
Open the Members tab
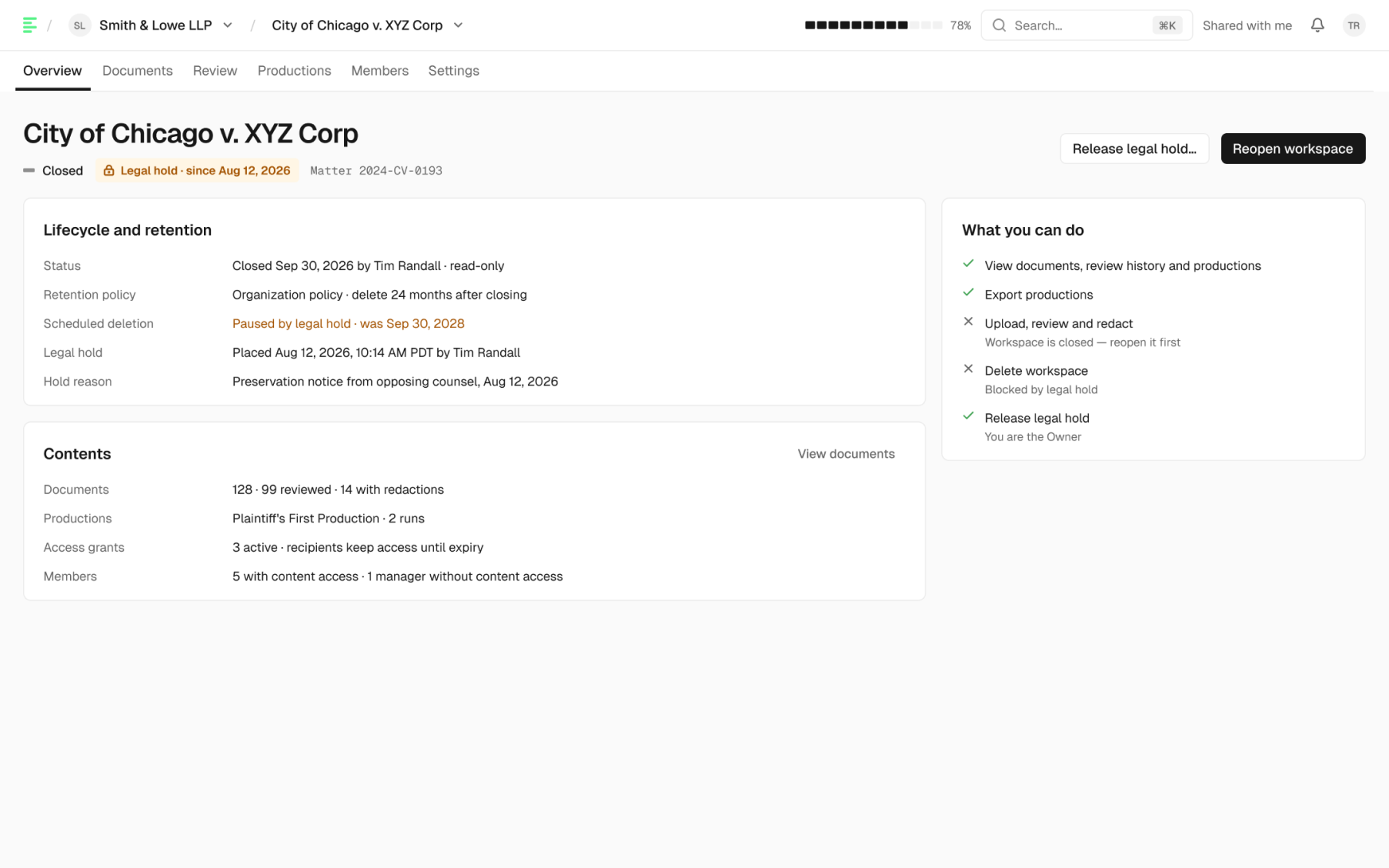tap(380, 71)
